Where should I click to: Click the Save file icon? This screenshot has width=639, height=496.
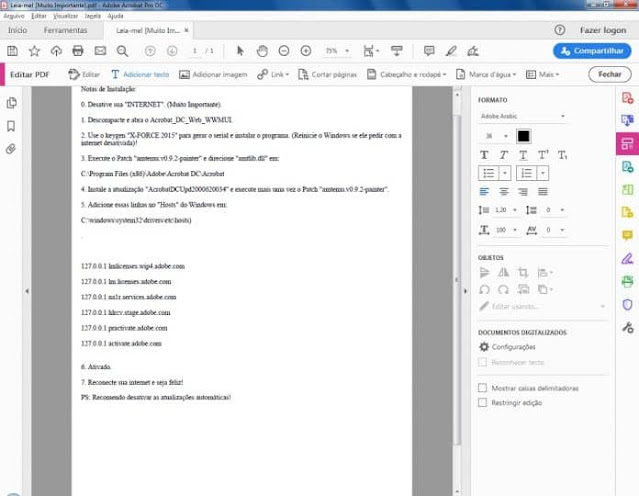(12, 51)
